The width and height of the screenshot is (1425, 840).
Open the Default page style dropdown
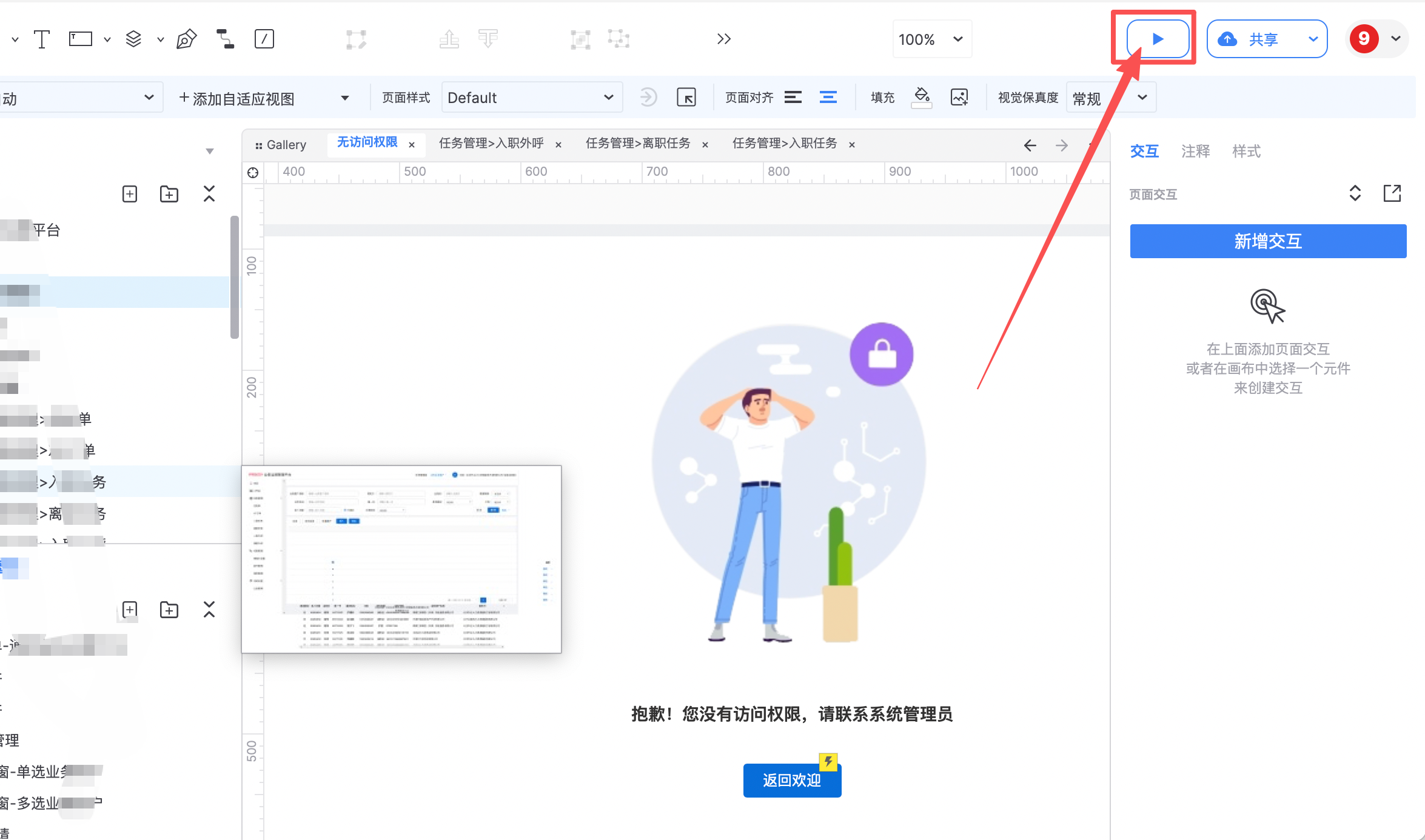tap(531, 98)
